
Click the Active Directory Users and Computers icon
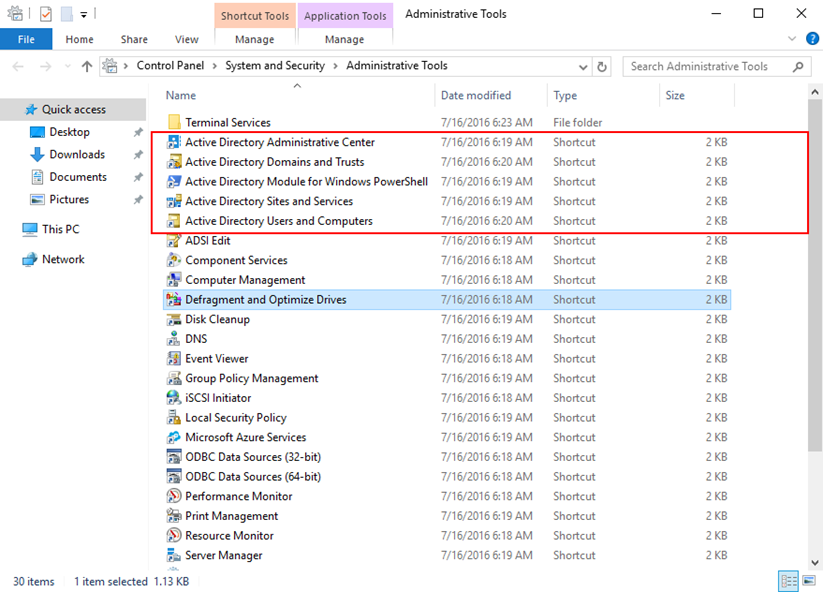tap(174, 221)
